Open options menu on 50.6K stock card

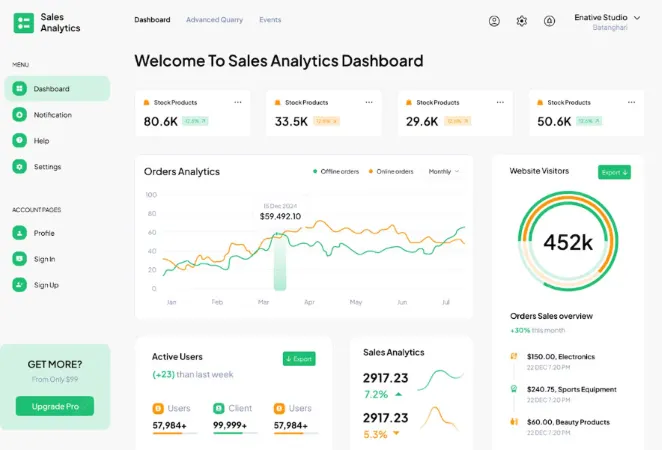point(631,102)
